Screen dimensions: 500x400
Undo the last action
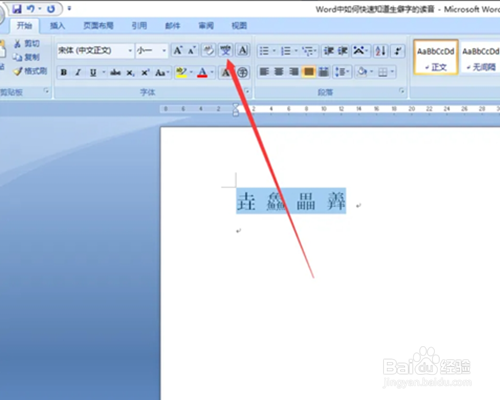(31, 9)
